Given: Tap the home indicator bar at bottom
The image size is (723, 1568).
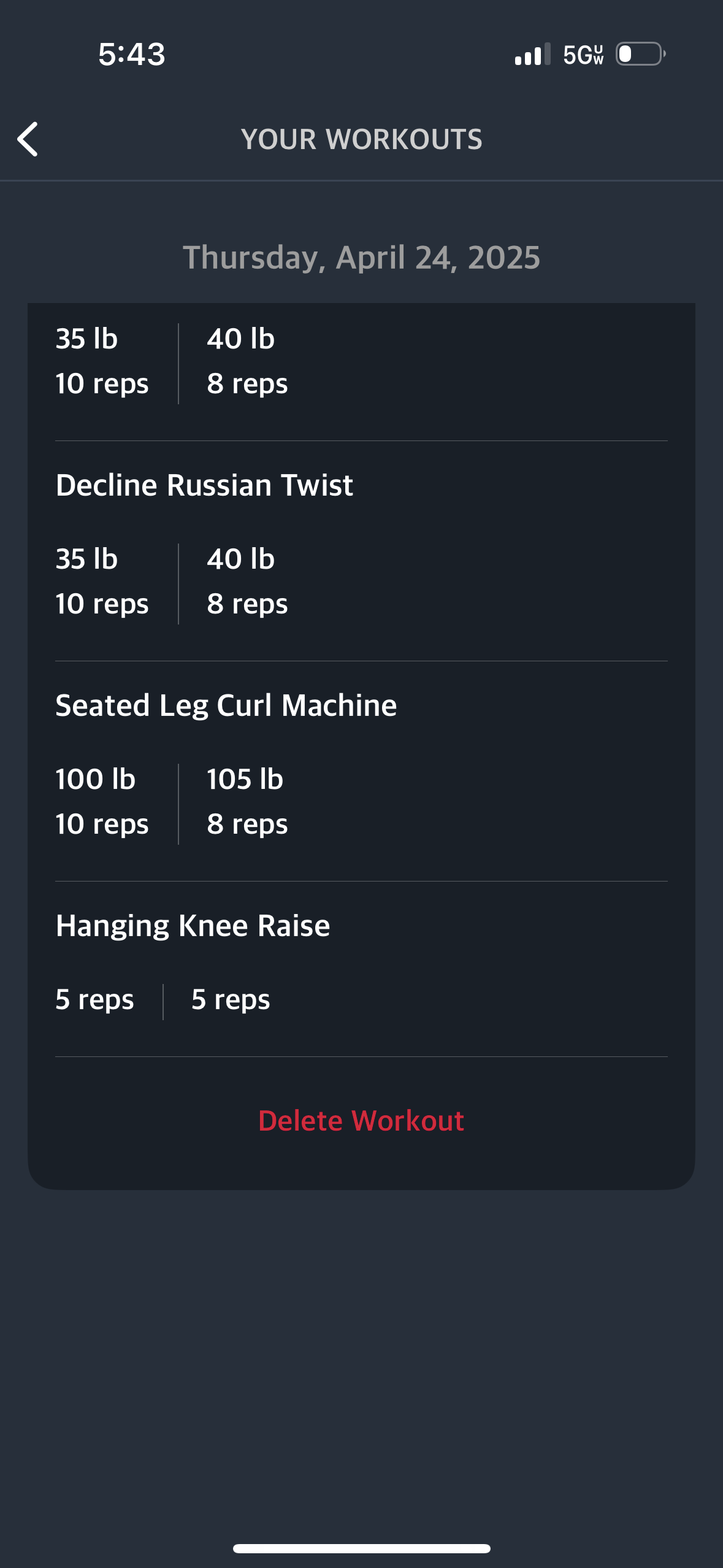Looking at the screenshot, I should (x=362, y=1548).
